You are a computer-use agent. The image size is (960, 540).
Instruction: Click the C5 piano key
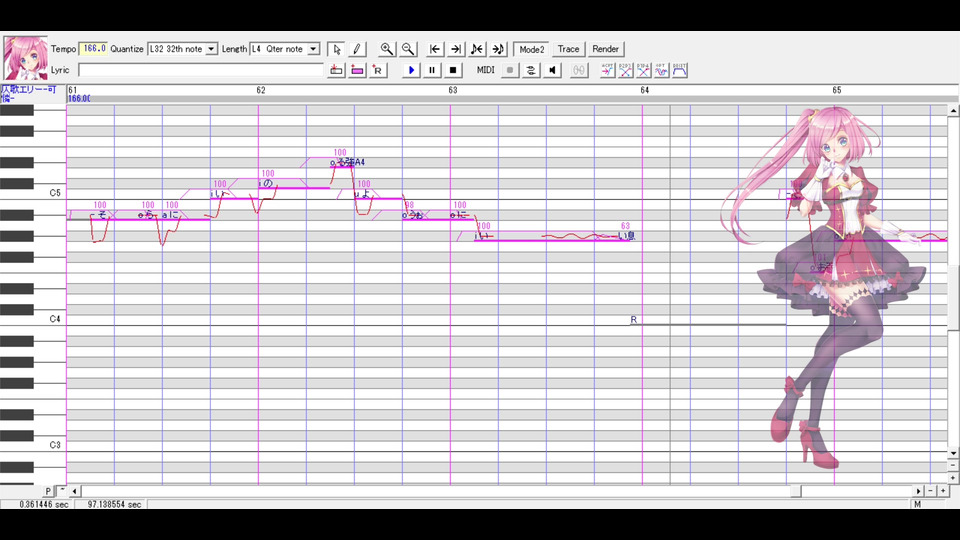33,193
